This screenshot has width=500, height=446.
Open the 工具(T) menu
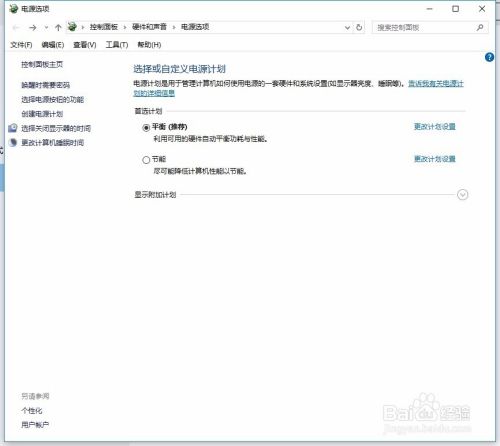click(117, 45)
